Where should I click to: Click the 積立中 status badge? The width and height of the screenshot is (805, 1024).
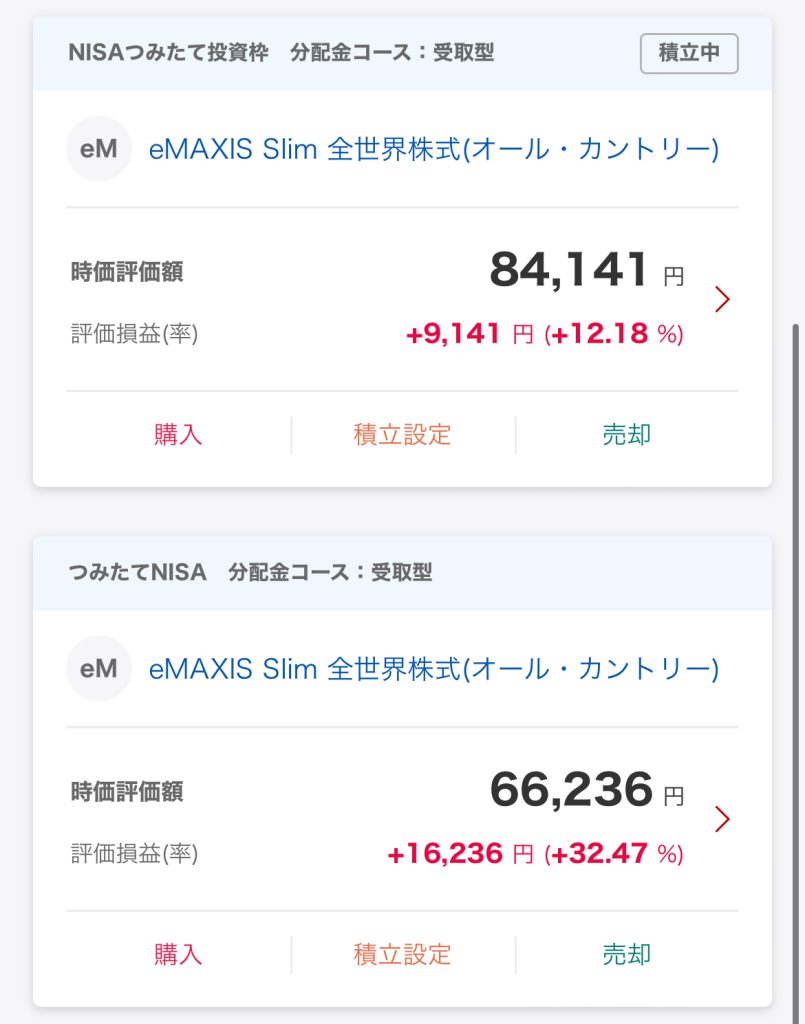point(689,53)
